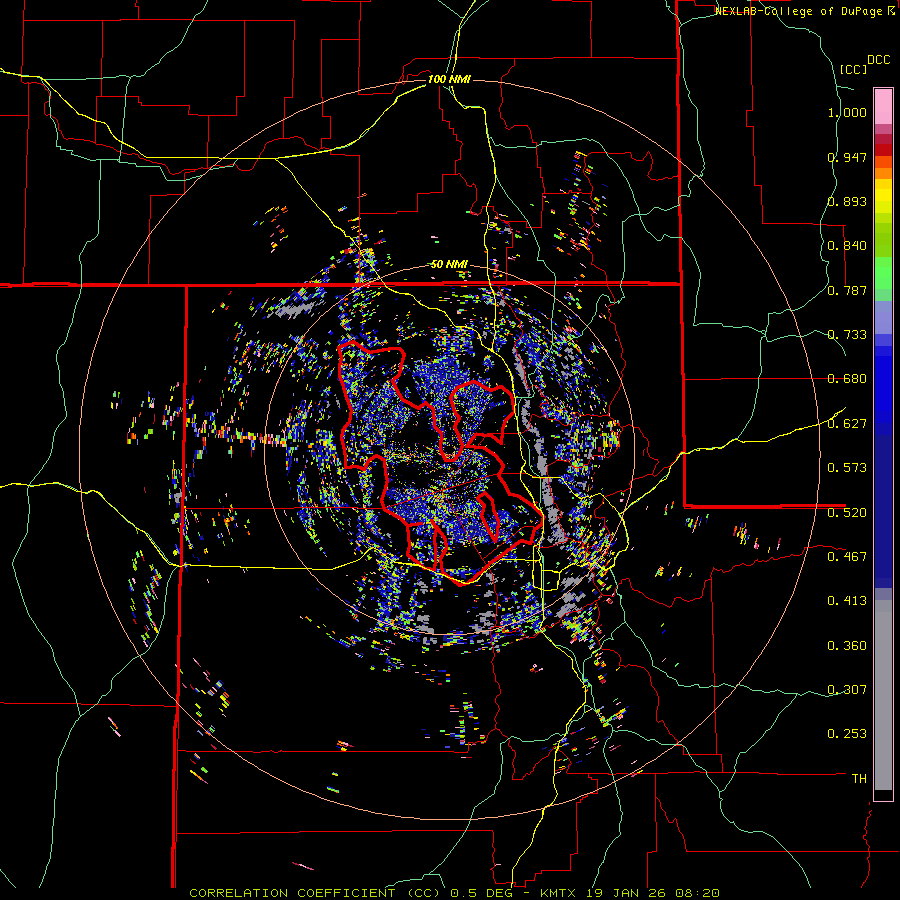Select the 0.840 scale value
The image size is (900, 900).
coord(847,246)
